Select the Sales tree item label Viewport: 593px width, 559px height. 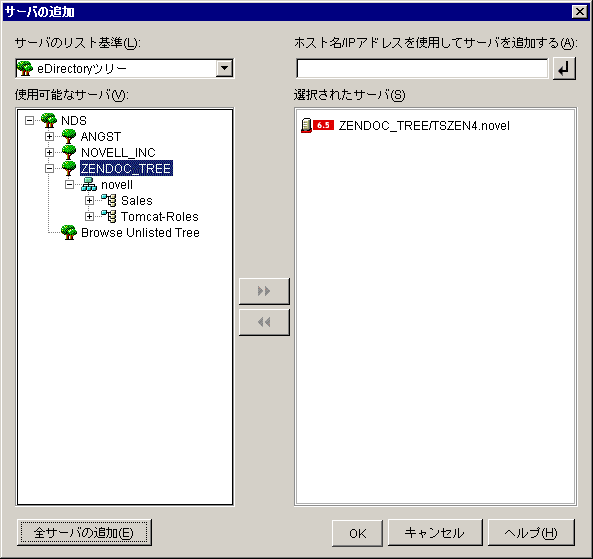pyautogui.click(x=137, y=200)
